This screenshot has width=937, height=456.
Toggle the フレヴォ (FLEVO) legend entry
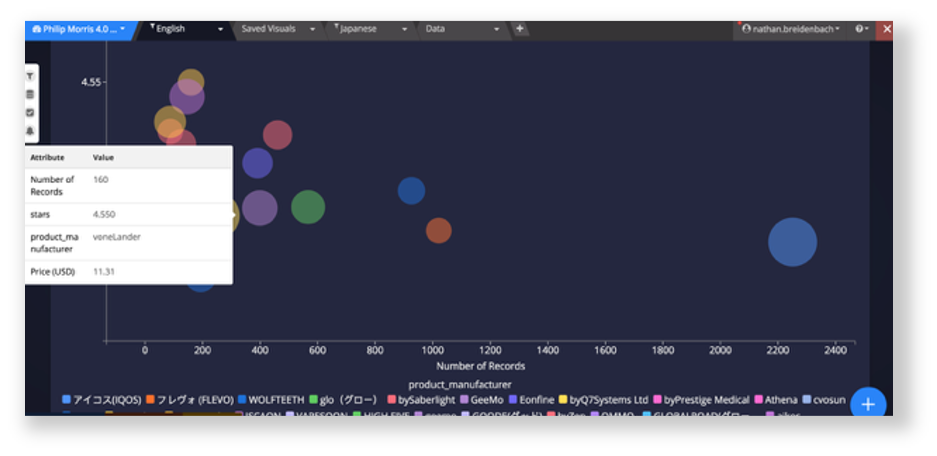189,400
